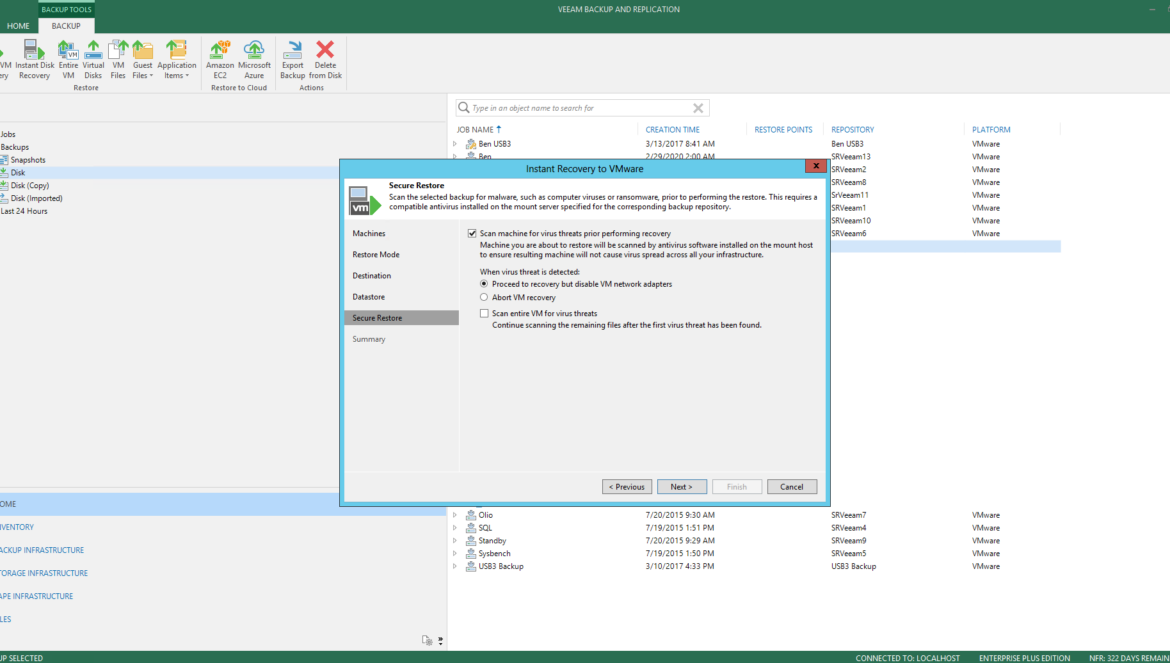Expand the SQL job row
This screenshot has width=1170, height=663.
pyautogui.click(x=455, y=528)
